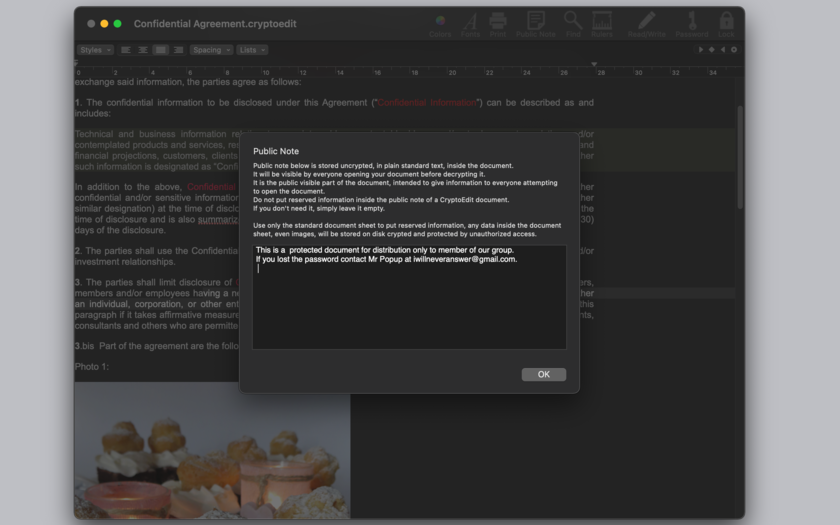Open the Public Note toolbar icon
The image size is (840, 525).
click(x=536, y=25)
